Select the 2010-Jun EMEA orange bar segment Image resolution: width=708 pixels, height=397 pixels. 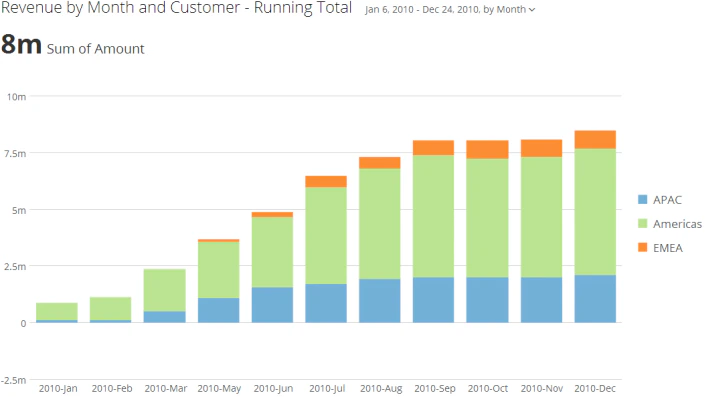coord(272,215)
